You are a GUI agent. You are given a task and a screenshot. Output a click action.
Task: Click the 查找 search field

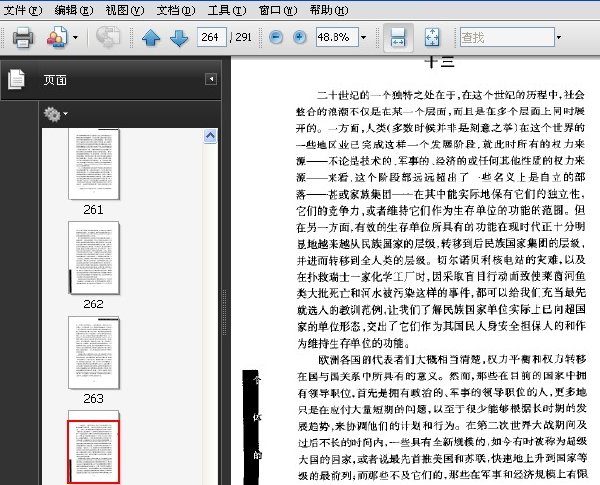[507, 37]
